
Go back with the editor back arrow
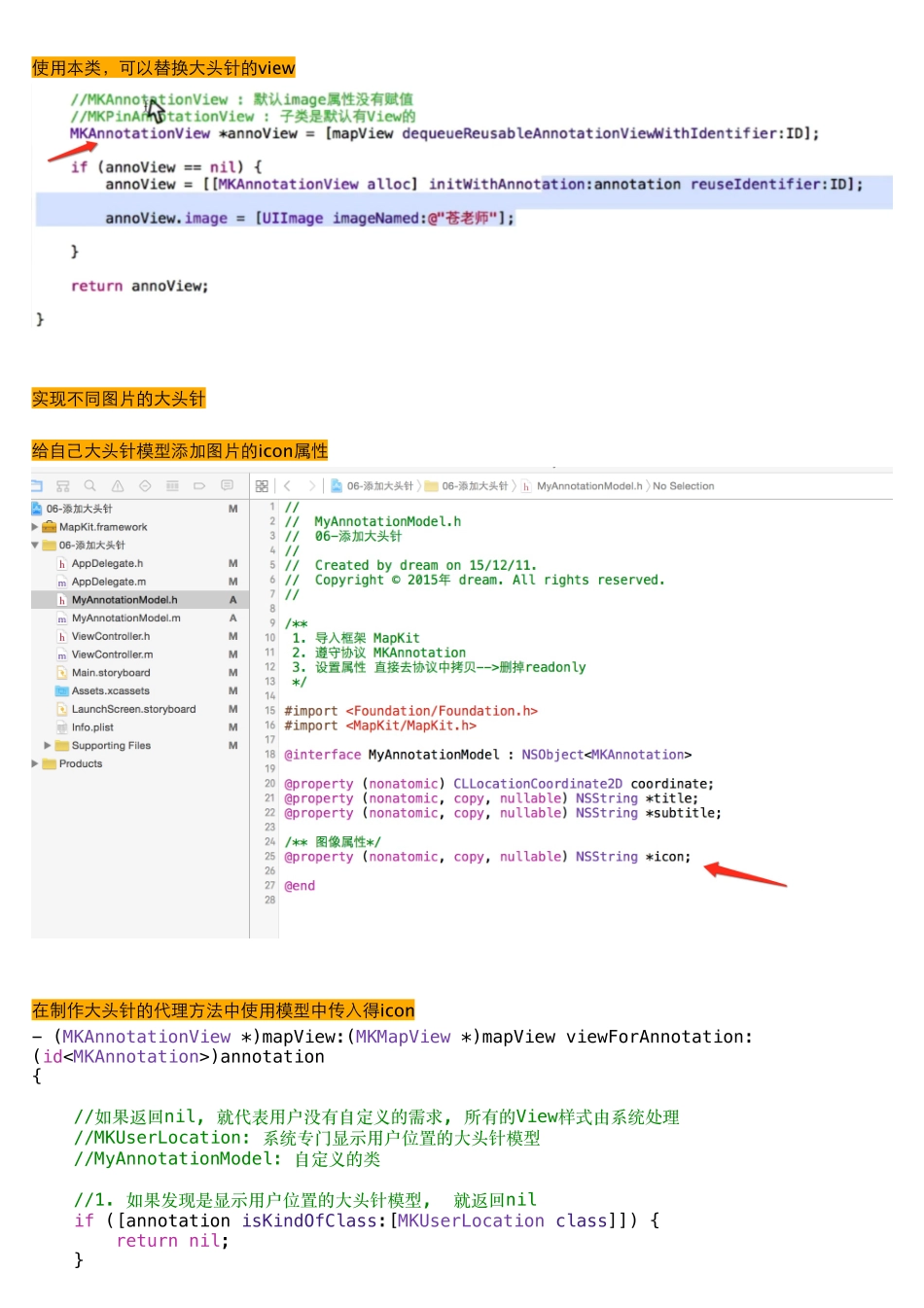(x=287, y=485)
